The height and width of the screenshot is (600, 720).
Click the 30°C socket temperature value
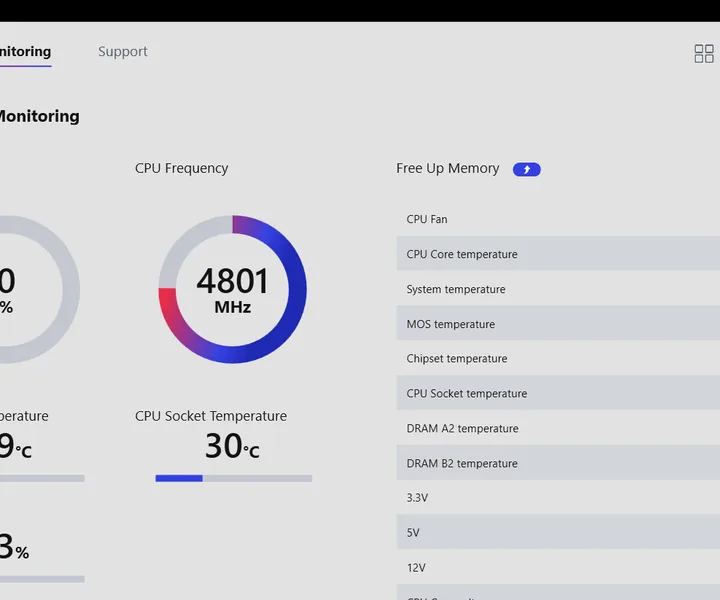[x=232, y=446]
